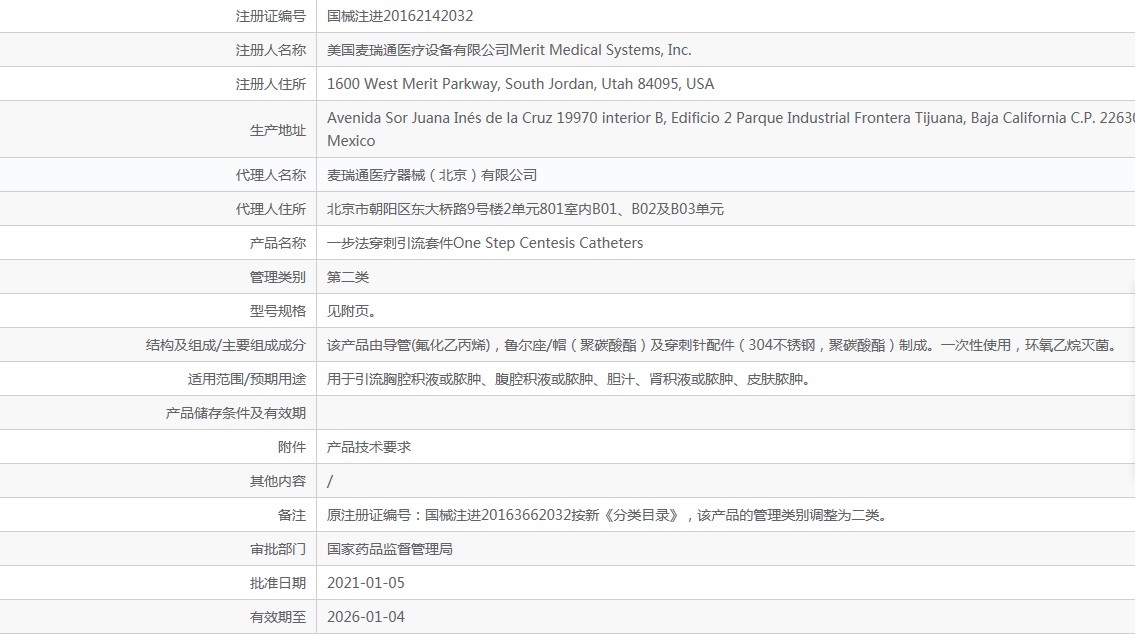The height and width of the screenshot is (634, 1135).
Task: Select approval department 国家药品监督管理局
Action: pos(388,549)
